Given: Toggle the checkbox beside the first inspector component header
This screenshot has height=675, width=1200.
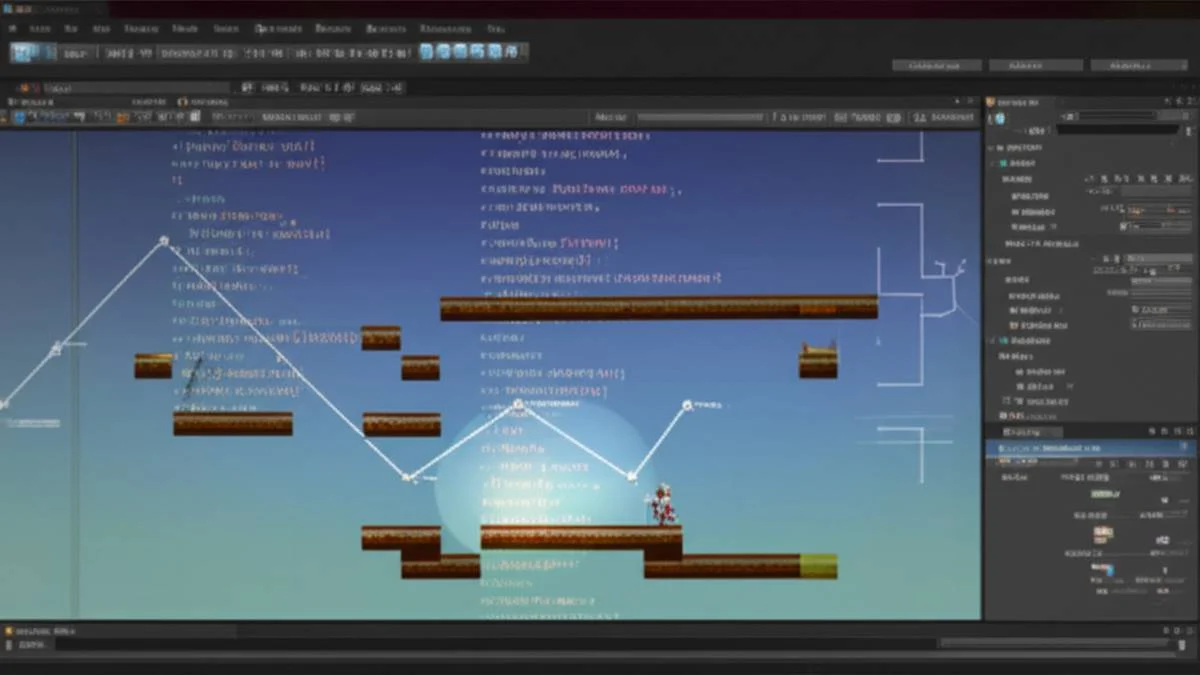Looking at the screenshot, I should 1004,162.
